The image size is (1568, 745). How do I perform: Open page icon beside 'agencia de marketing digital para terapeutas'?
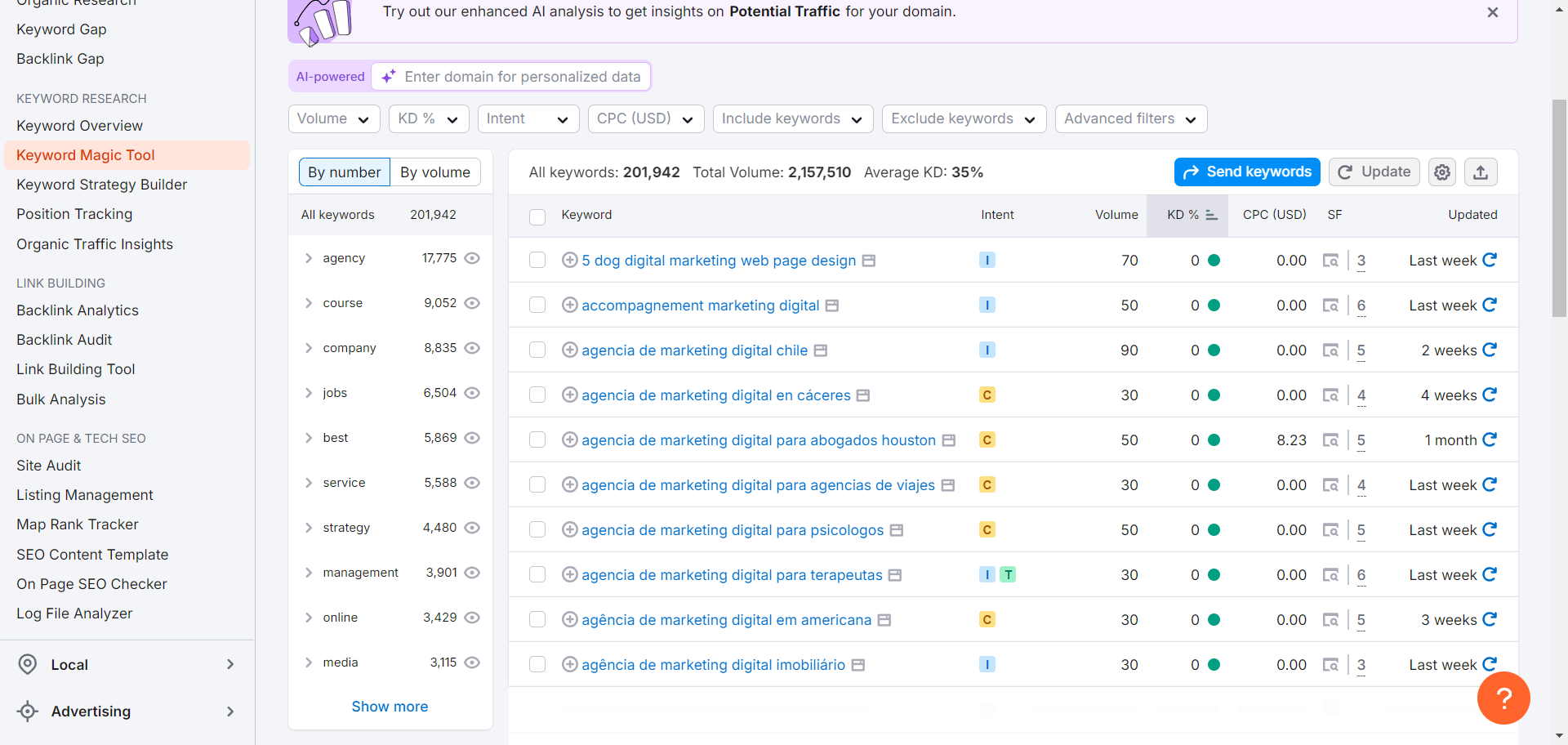895,575
